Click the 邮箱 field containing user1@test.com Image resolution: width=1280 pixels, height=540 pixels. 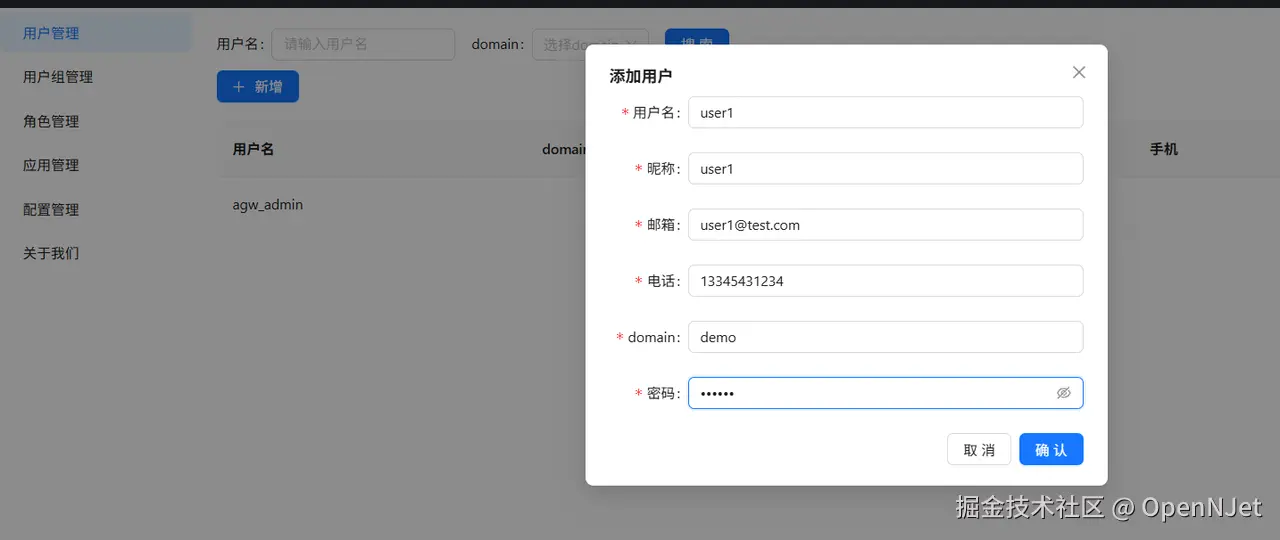coord(886,224)
